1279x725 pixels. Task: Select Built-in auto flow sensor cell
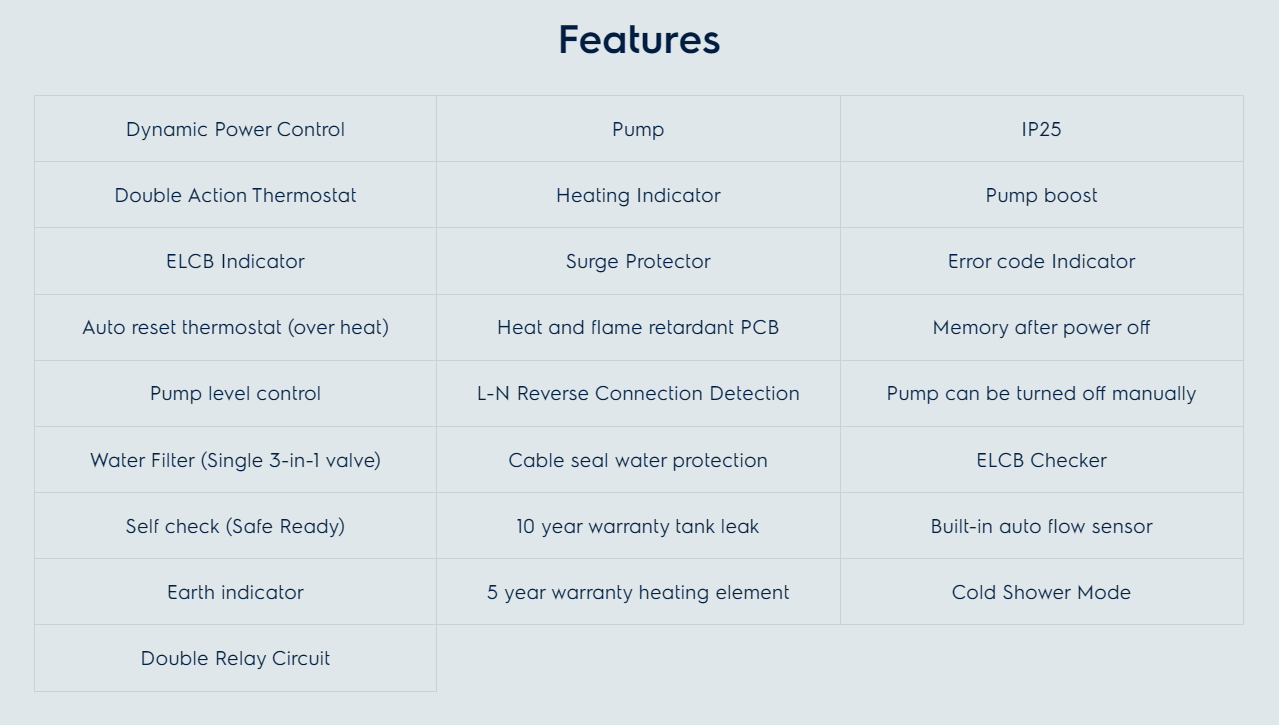1041,527
